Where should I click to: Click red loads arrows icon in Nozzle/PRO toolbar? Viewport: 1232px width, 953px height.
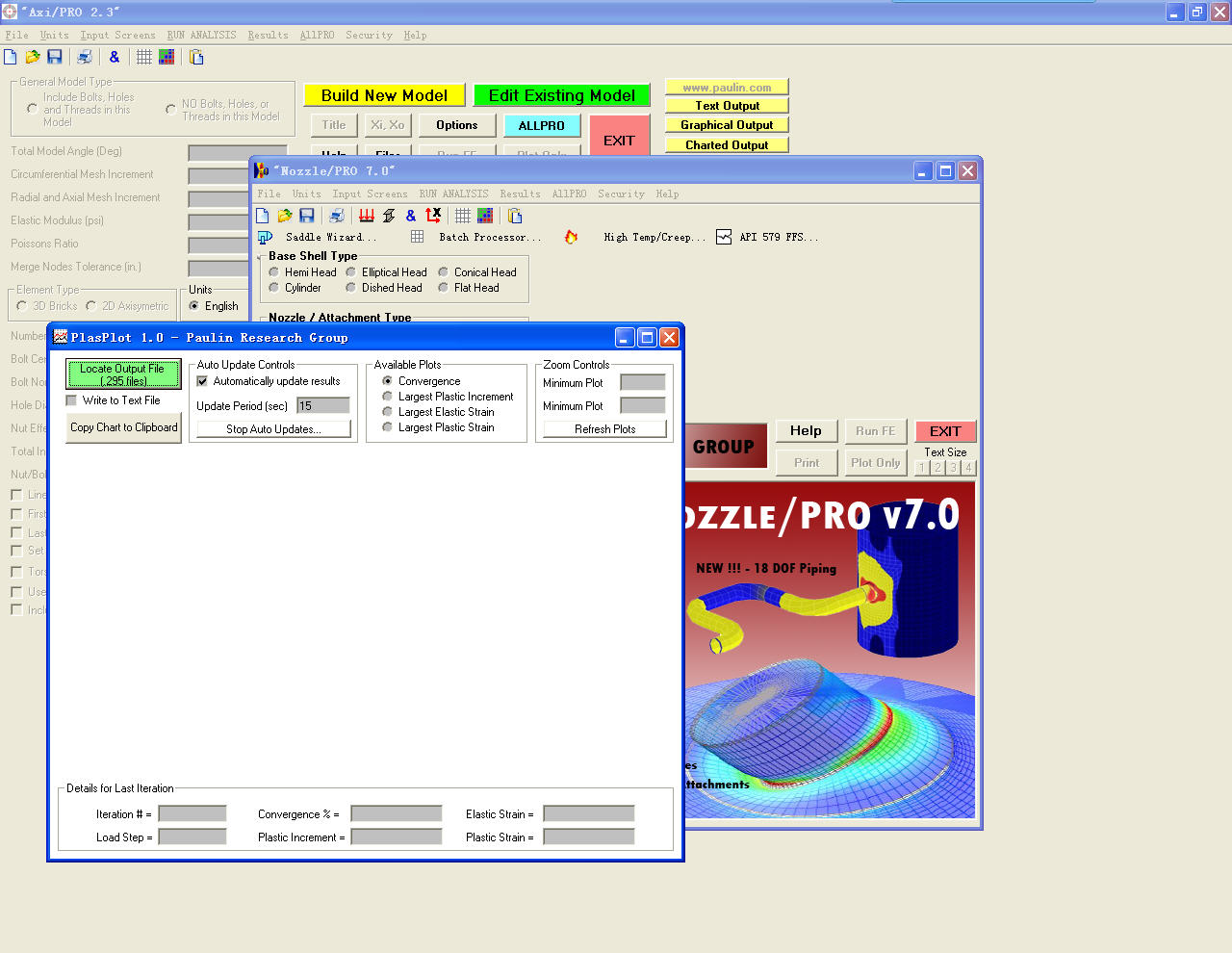coord(366,216)
